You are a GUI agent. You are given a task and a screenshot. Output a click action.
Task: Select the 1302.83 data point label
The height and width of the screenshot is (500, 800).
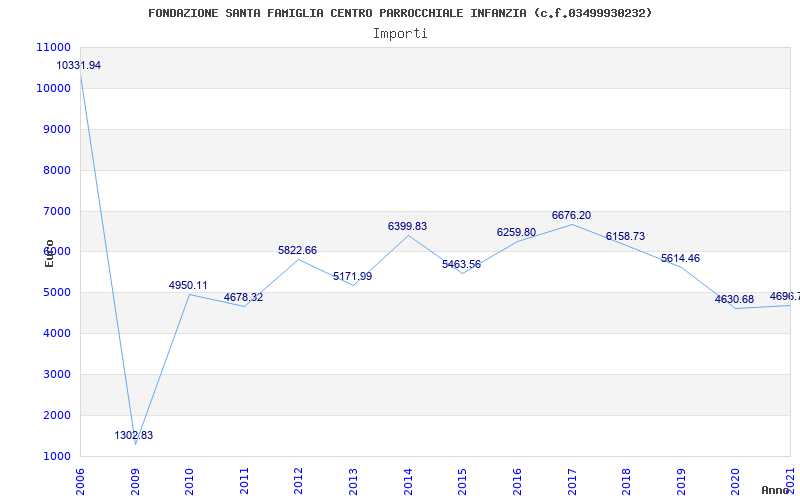[x=133, y=435]
